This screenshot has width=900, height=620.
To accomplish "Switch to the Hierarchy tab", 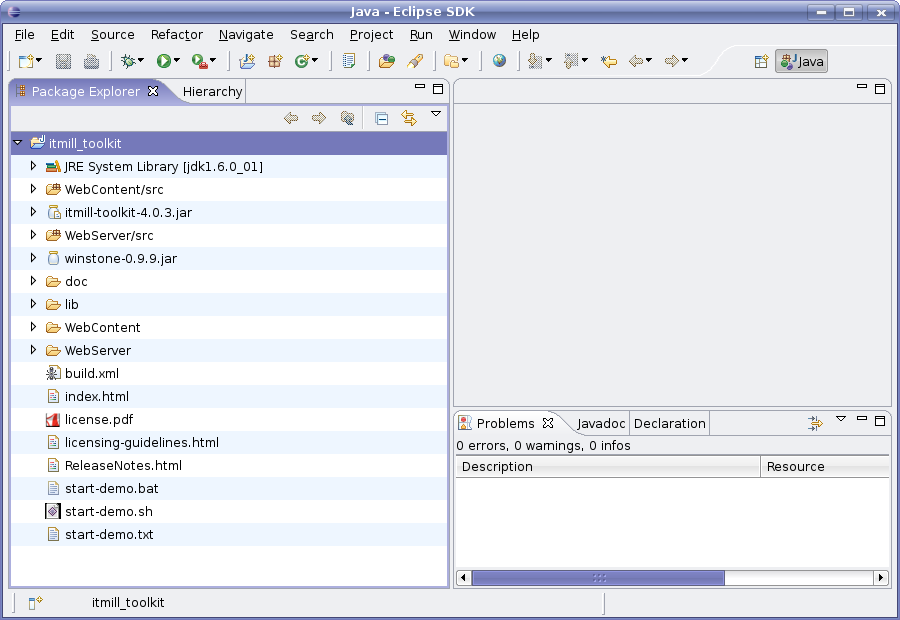I will click(x=212, y=91).
